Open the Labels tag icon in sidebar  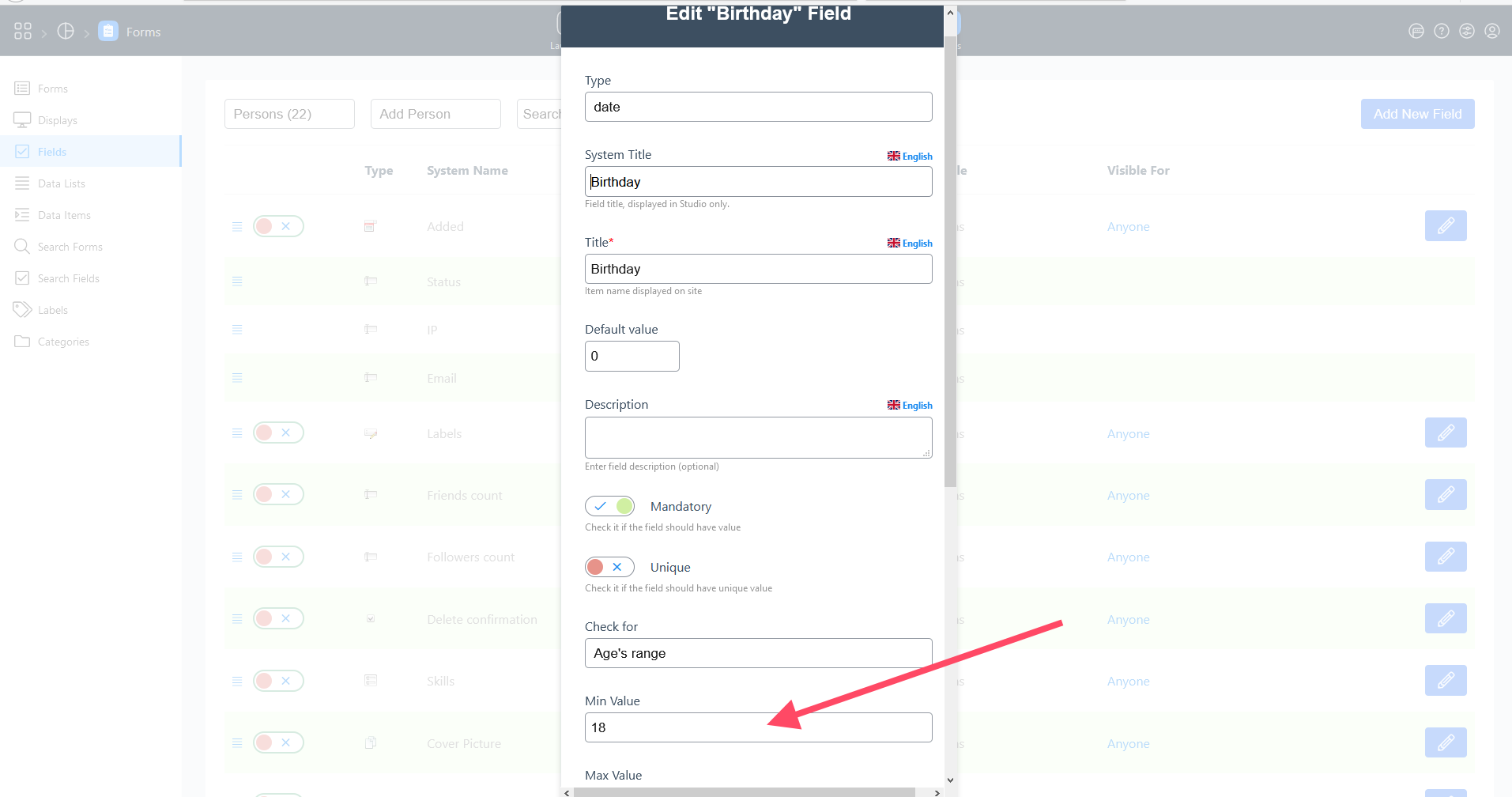[x=22, y=310]
